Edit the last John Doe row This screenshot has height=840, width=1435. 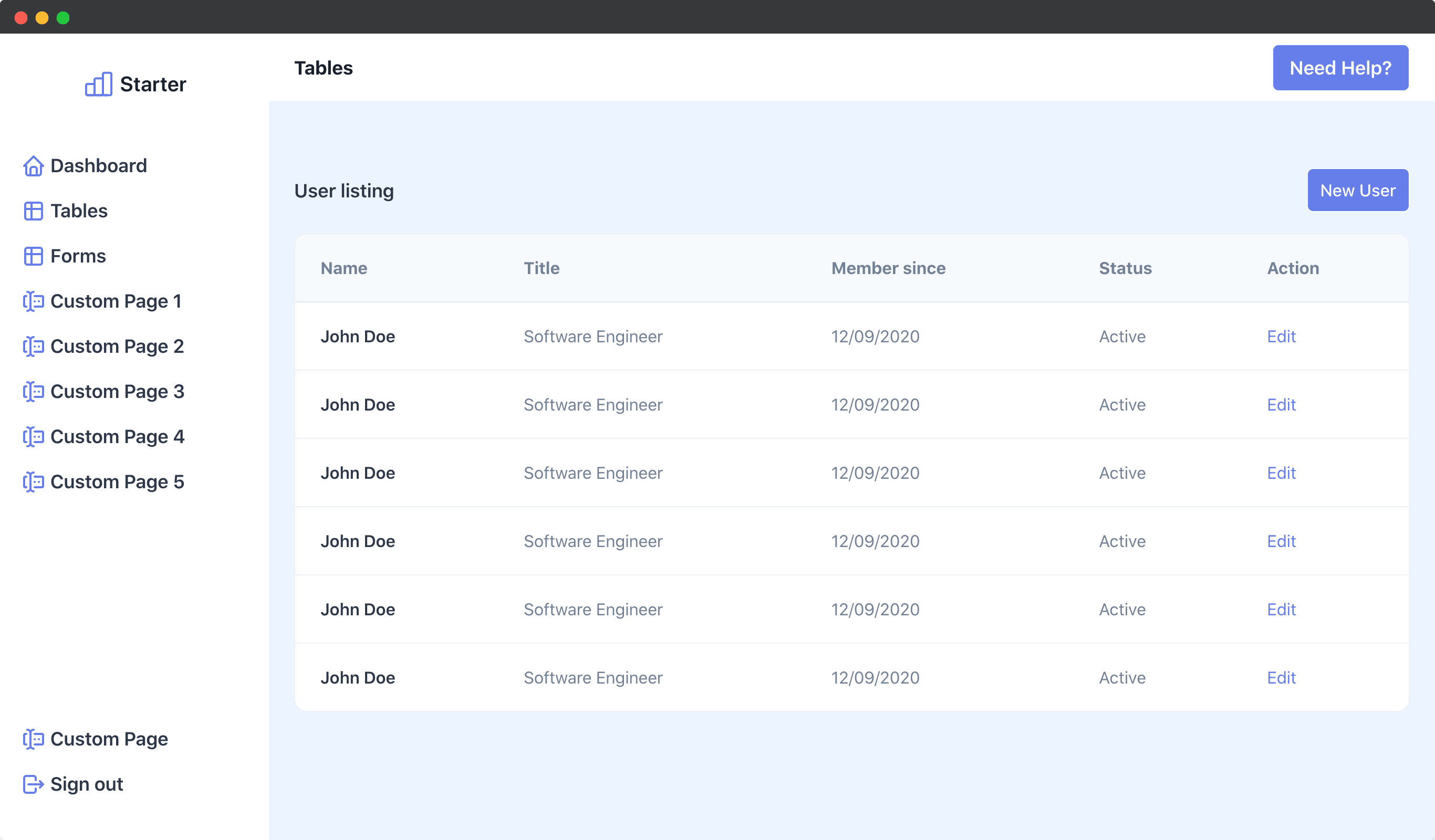1281,677
